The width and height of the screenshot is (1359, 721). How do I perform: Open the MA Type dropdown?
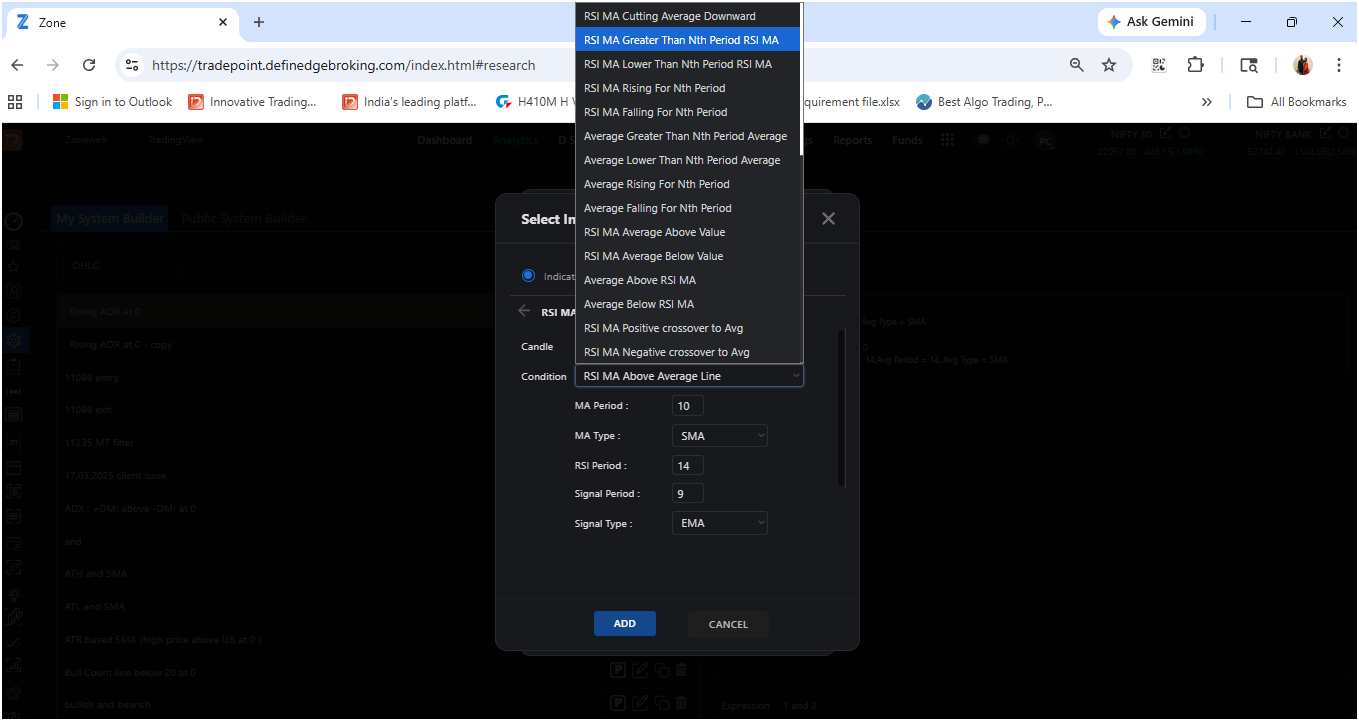(720, 436)
